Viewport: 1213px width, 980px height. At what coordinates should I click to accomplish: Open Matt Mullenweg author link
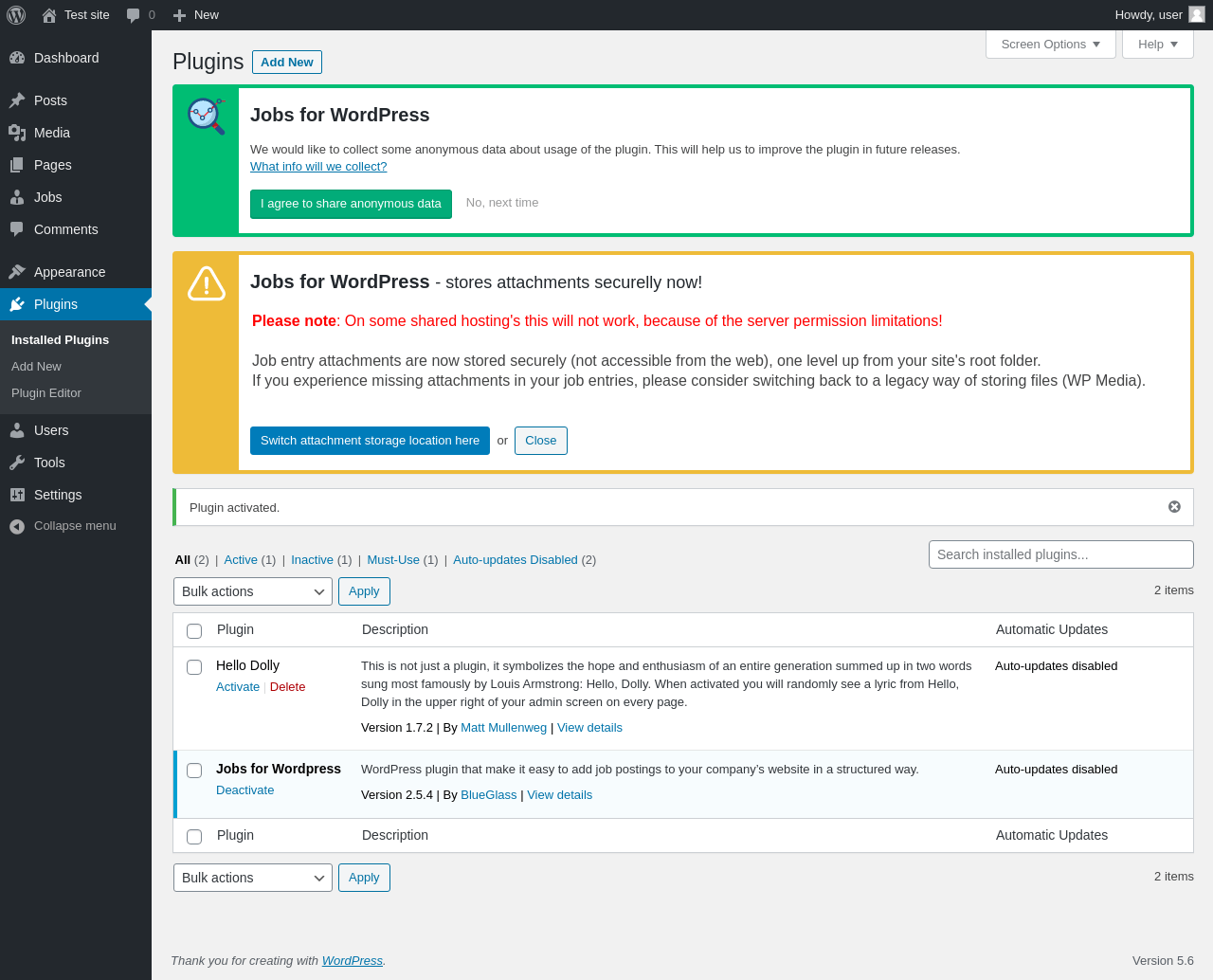point(503,728)
